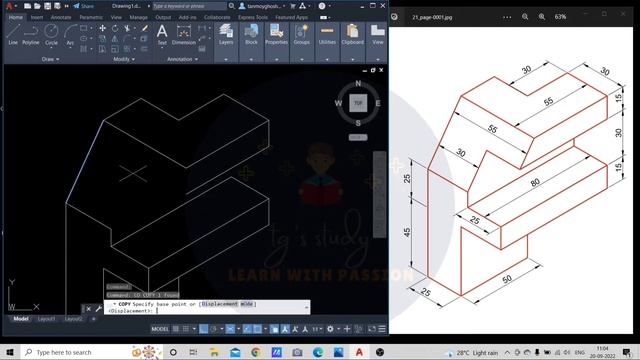The height and width of the screenshot is (360, 640).
Task: Toggle isometric drafting in status bar
Action: 230,329
